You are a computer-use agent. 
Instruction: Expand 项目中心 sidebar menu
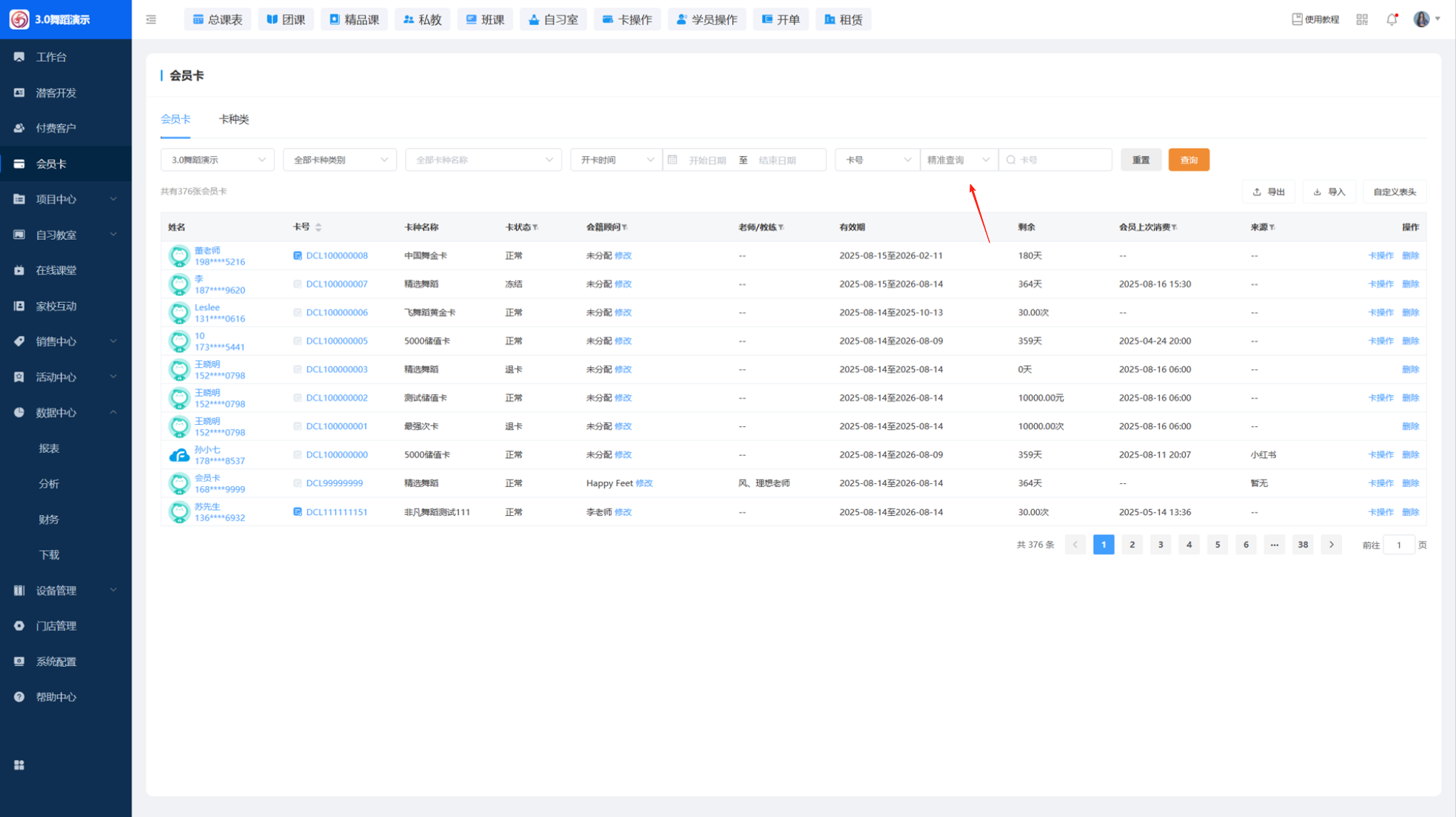coord(66,199)
